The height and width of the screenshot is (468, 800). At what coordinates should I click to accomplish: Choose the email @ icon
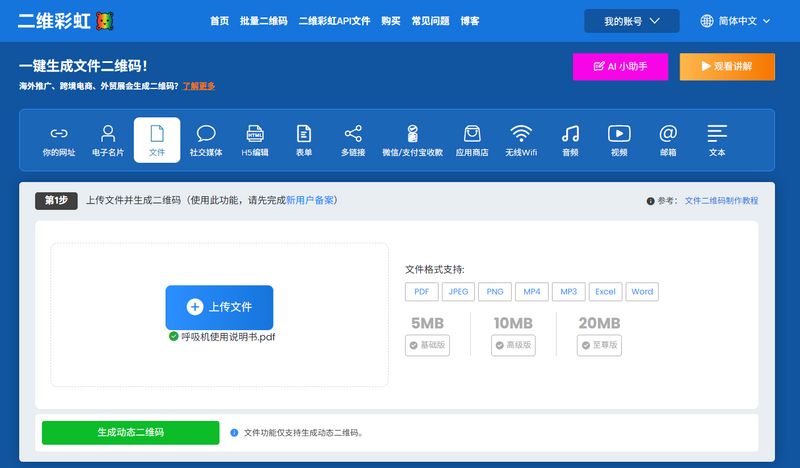click(x=668, y=140)
